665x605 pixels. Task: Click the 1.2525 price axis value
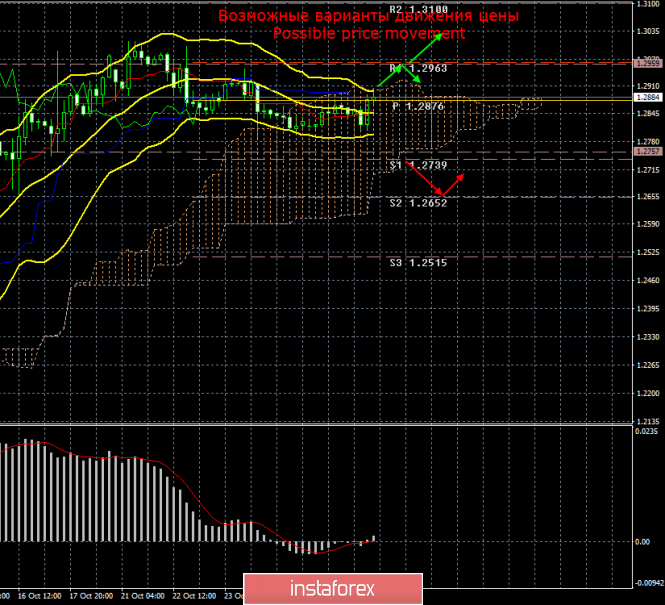coord(648,252)
